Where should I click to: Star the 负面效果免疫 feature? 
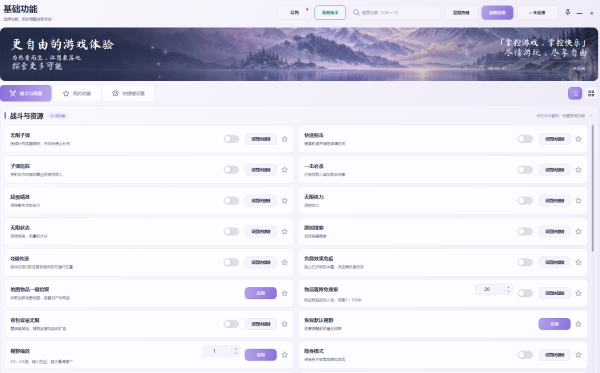[x=578, y=262]
